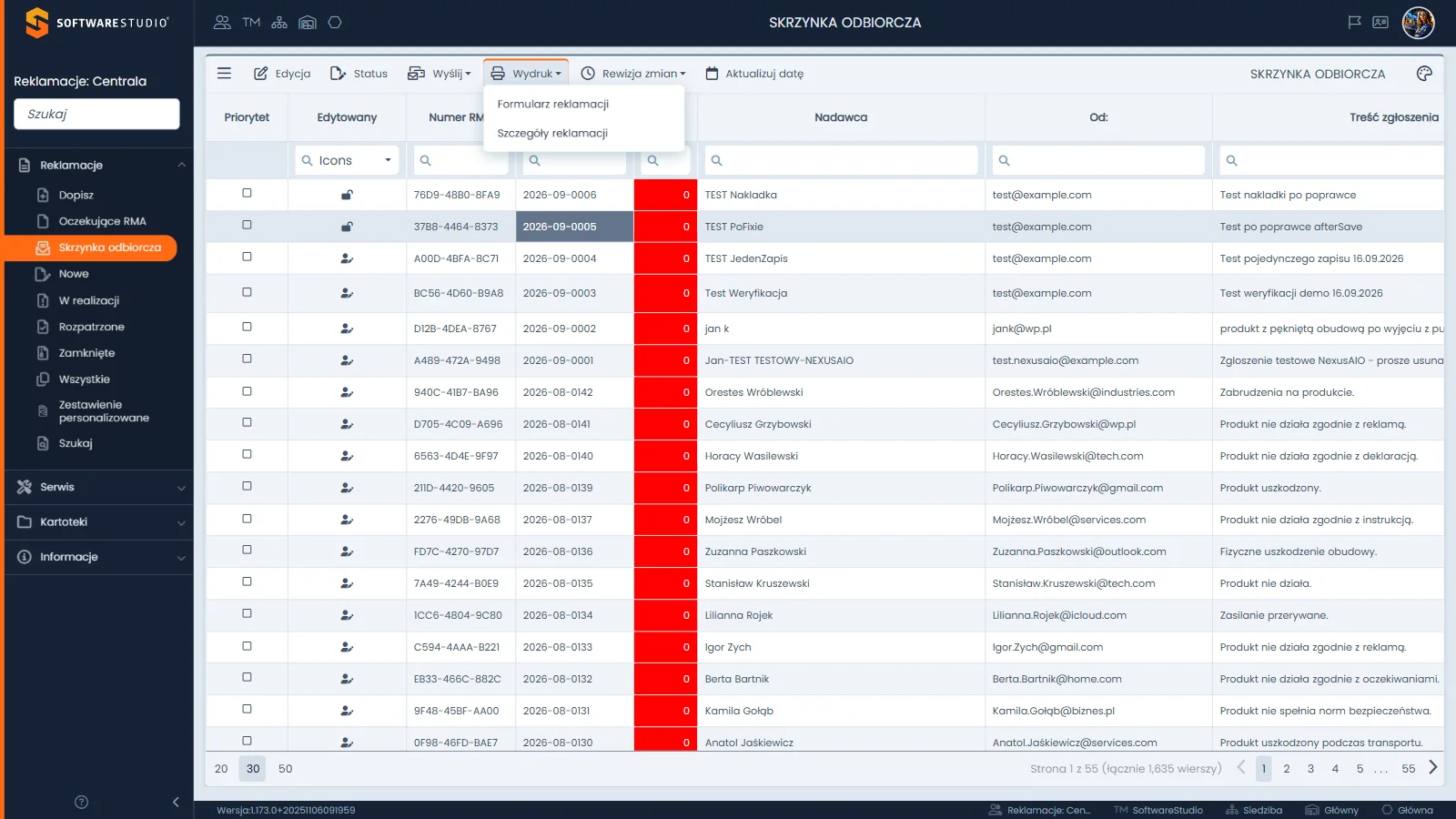Expand the Kartoteki sidebar section
The width and height of the screenshot is (1456, 819).
(99, 522)
